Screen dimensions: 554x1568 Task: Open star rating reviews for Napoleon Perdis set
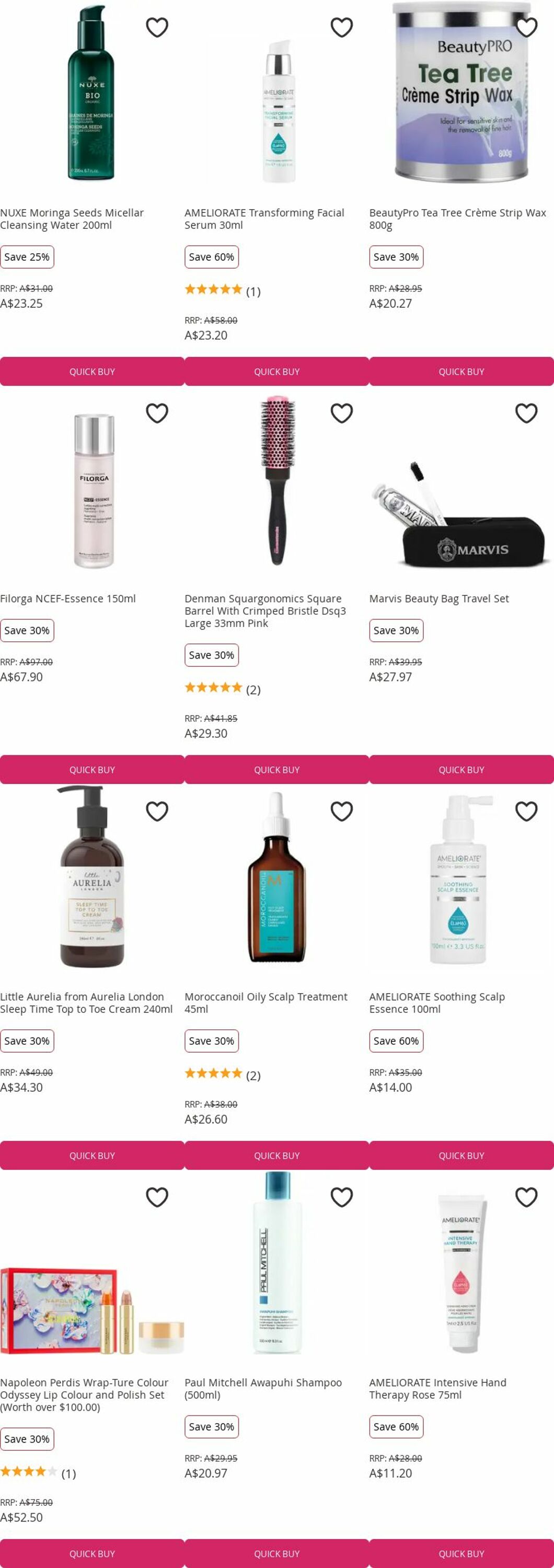pos(38,1473)
